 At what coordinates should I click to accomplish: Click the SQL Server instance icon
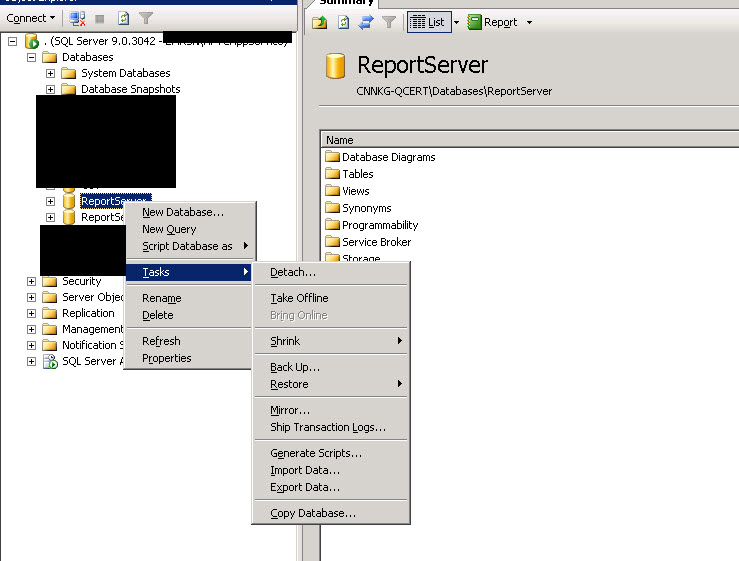(32, 41)
